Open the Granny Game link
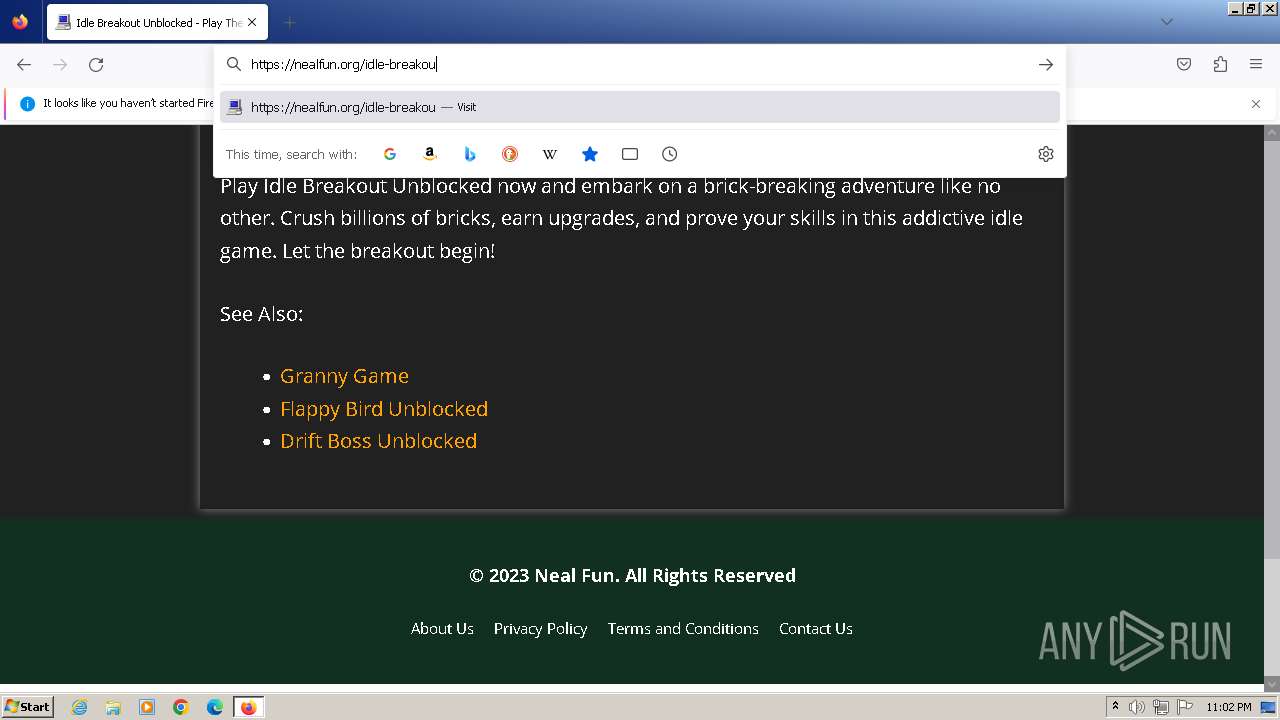 pyautogui.click(x=344, y=376)
